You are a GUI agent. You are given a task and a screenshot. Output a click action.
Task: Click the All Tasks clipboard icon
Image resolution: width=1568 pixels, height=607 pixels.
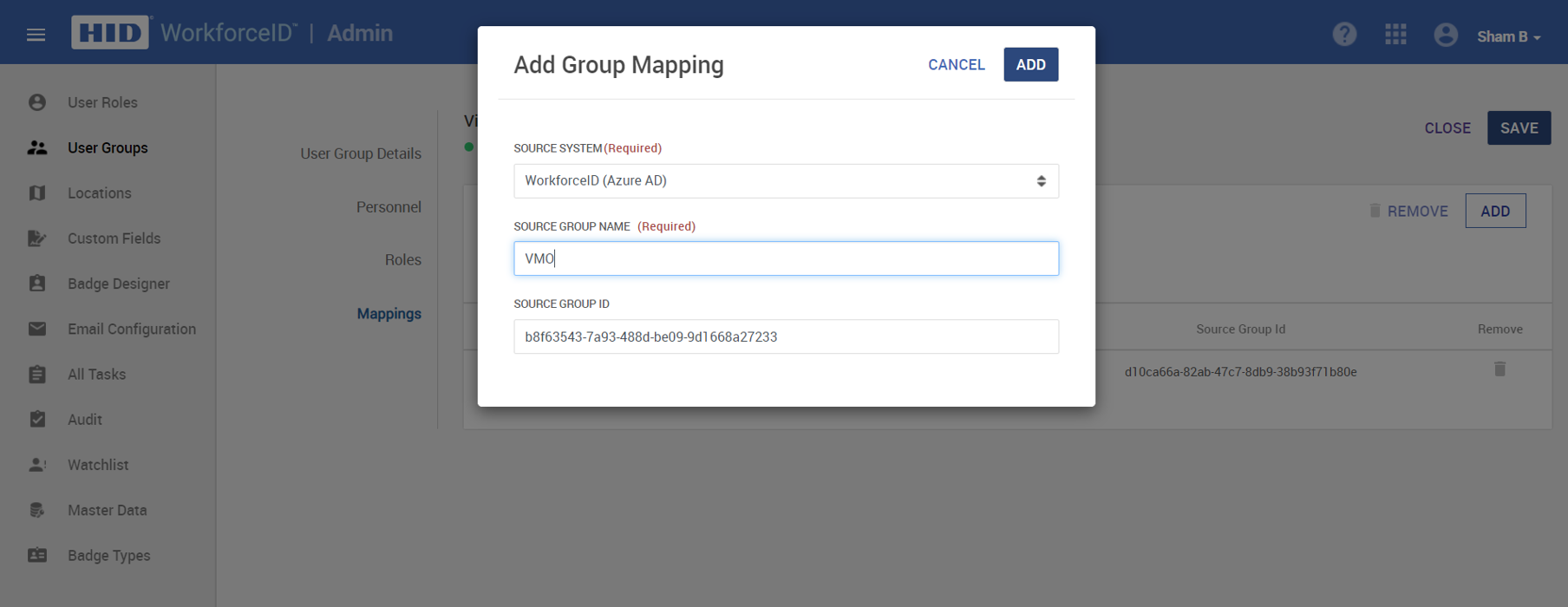pyautogui.click(x=37, y=374)
